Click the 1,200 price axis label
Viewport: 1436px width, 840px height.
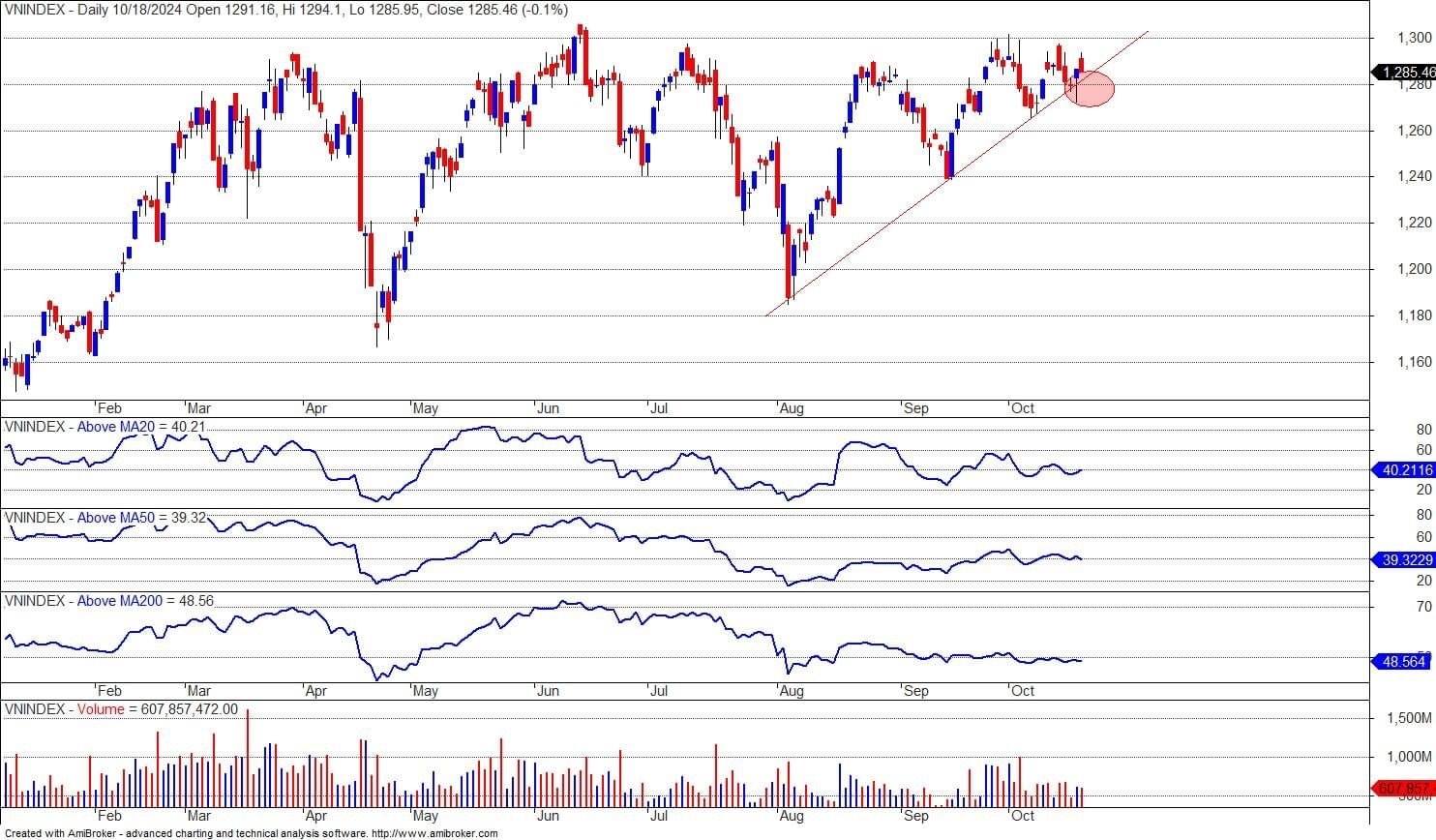point(1414,269)
